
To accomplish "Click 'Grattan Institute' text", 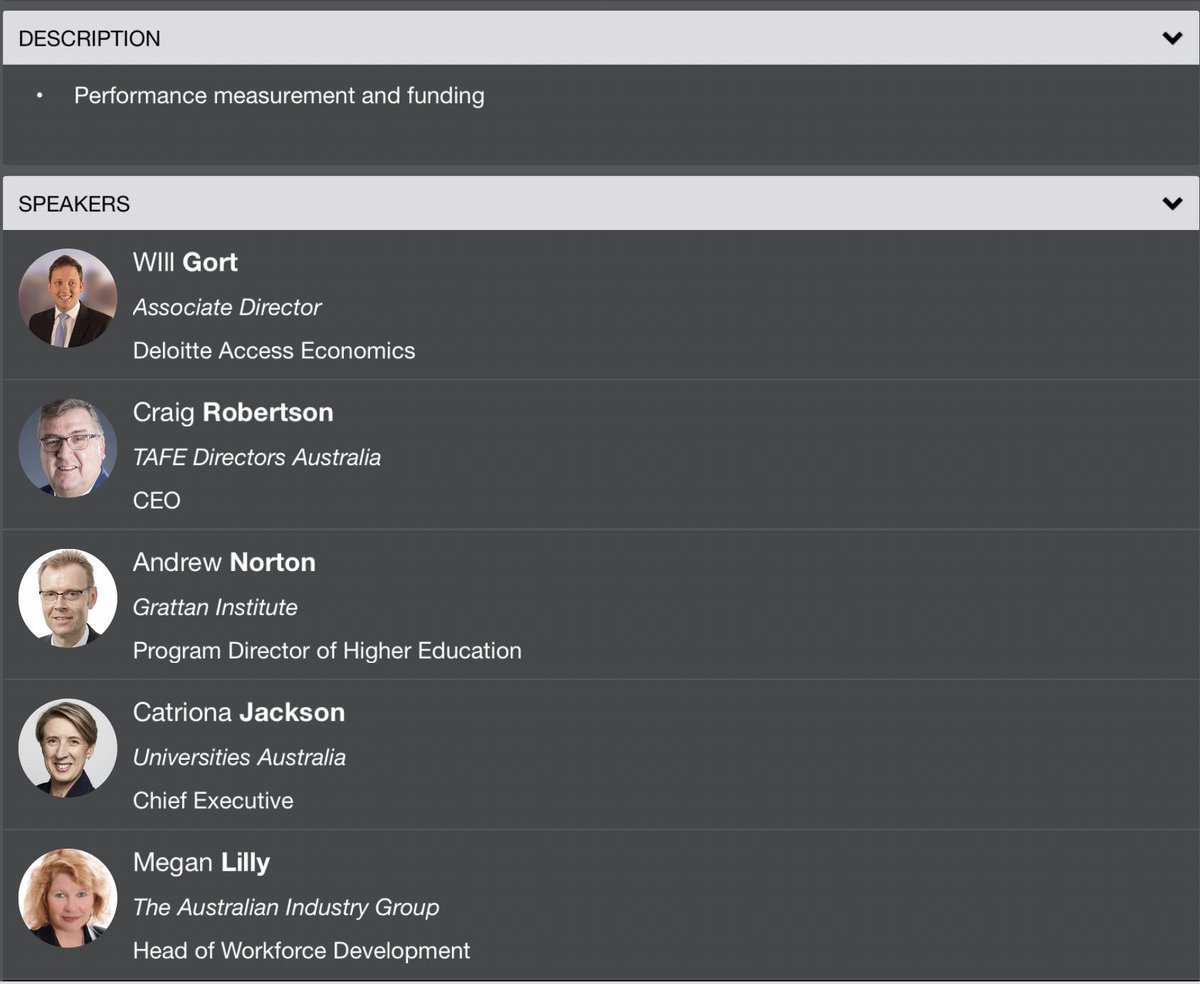I will [x=215, y=607].
